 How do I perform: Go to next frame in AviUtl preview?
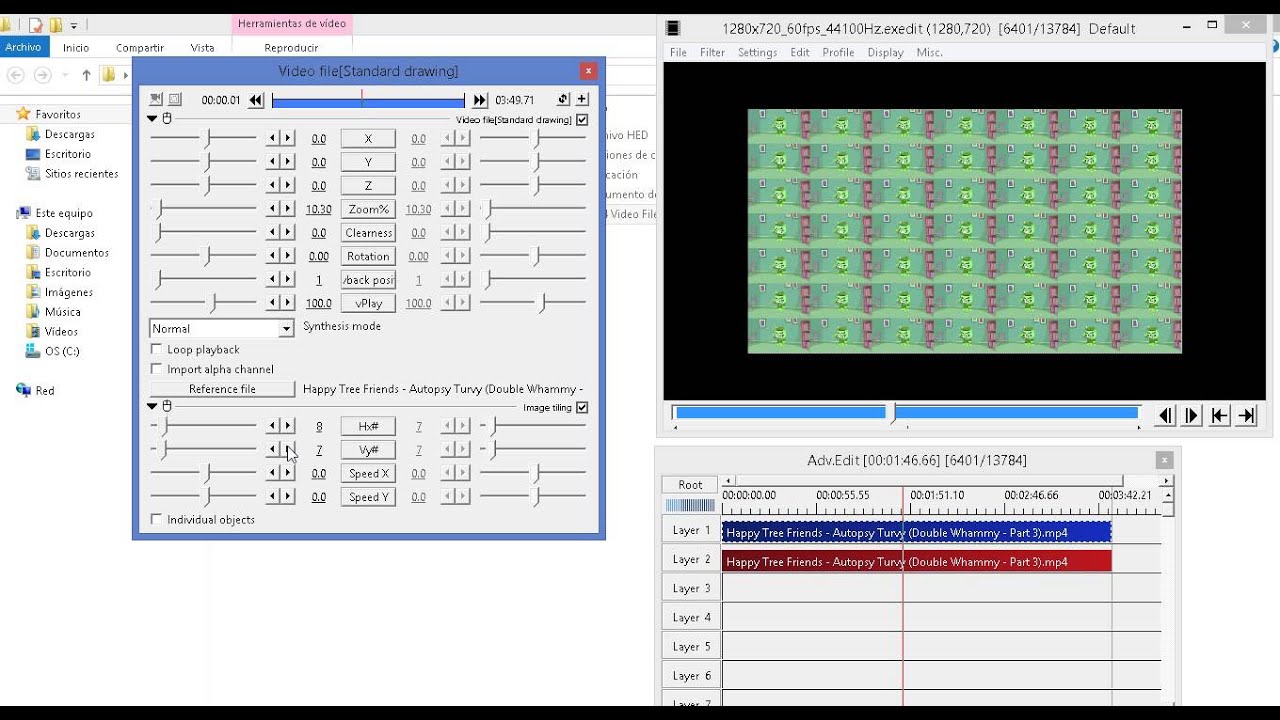[x=1191, y=416]
